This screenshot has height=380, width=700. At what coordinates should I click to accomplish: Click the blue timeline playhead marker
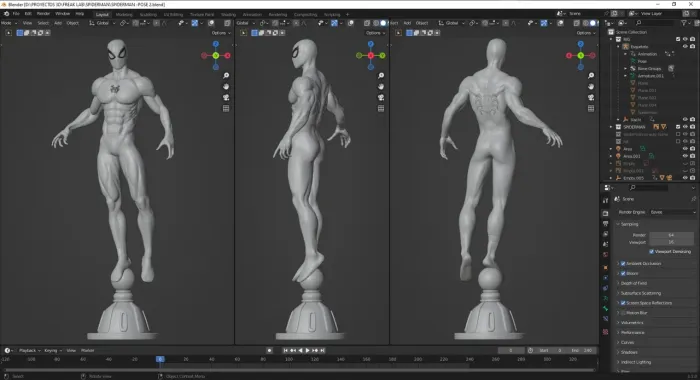coord(160,359)
